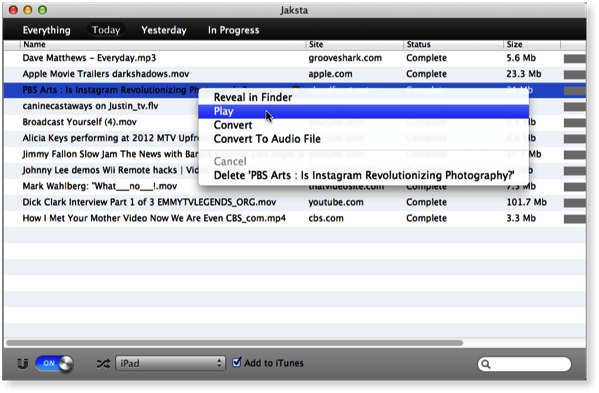
Task: Switch to the Yesterday tab
Action: point(164,30)
